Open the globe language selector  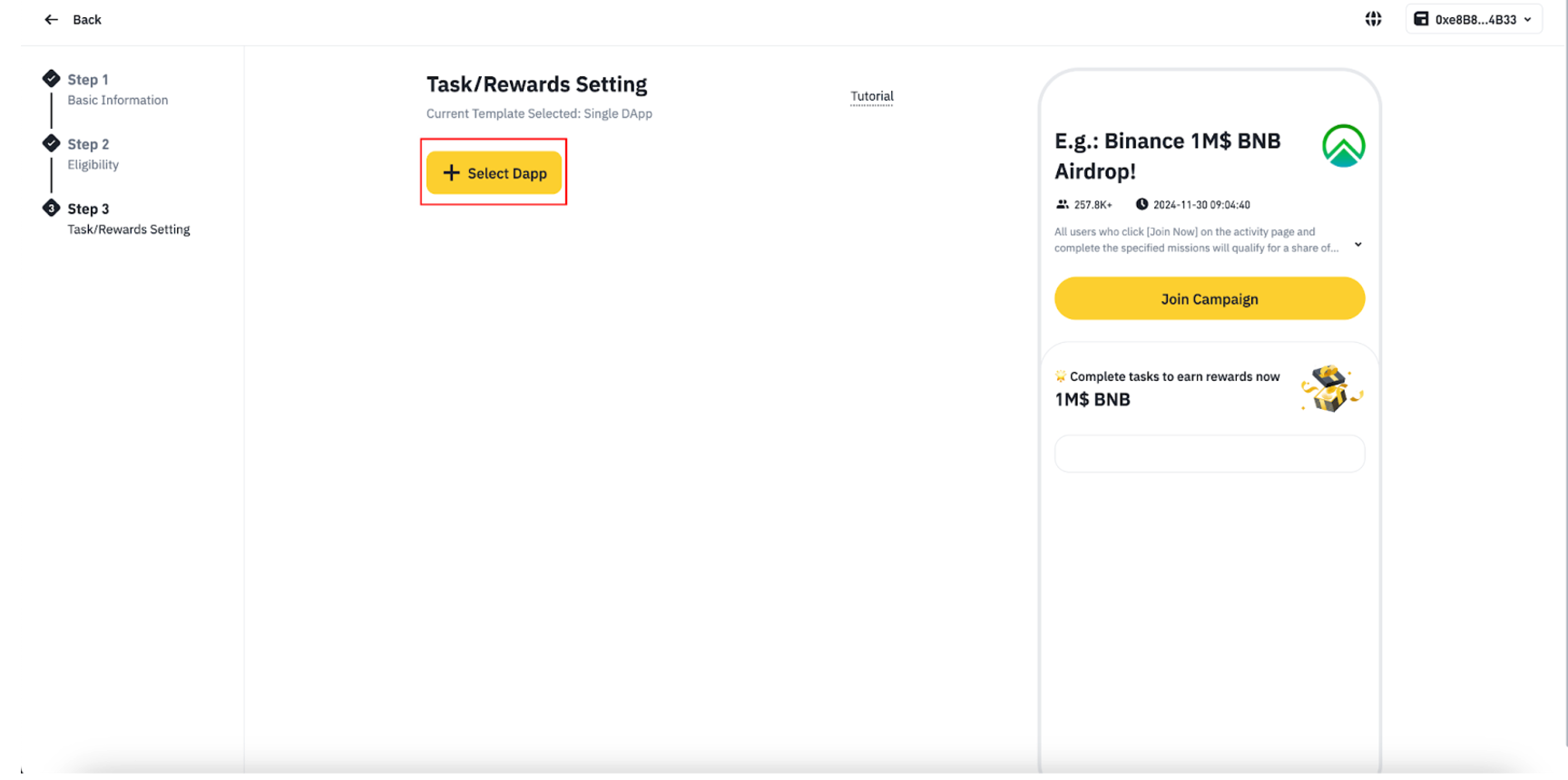1373,19
